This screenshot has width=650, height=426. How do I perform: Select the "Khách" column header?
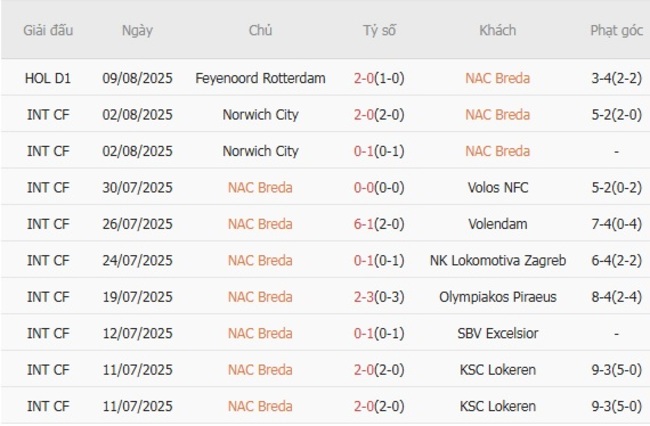pos(497,30)
